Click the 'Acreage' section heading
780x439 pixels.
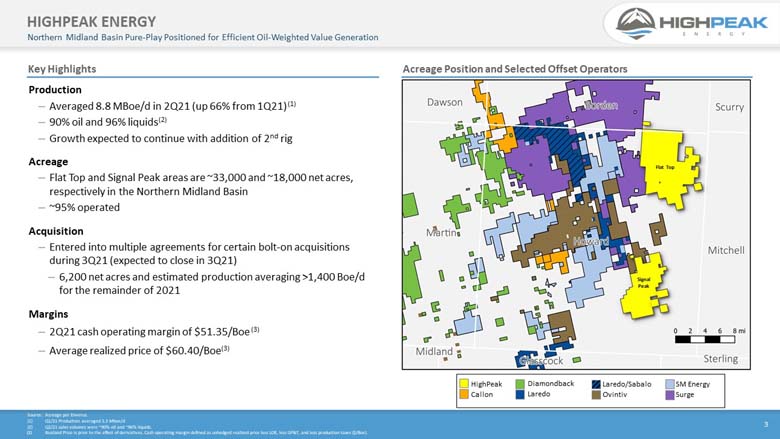point(48,162)
